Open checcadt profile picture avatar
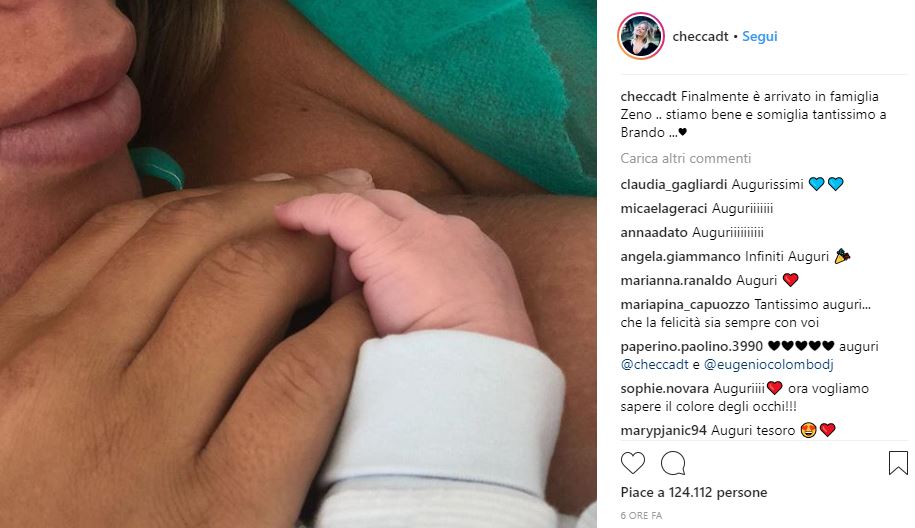915x528 pixels. pyautogui.click(x=641, y=36)
